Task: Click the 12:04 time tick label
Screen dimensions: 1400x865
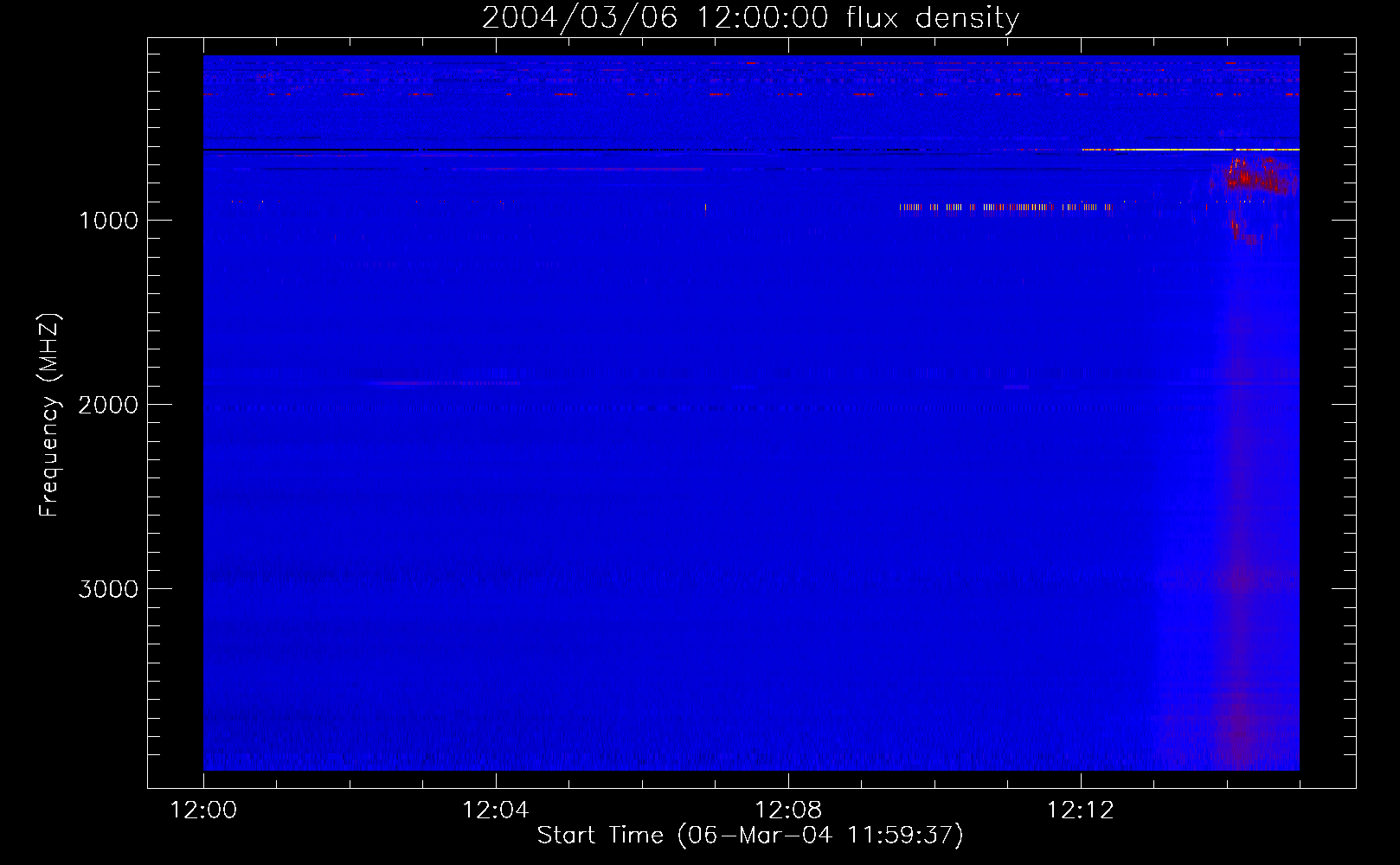Action: pyautogui.click(x=496, y=811)
